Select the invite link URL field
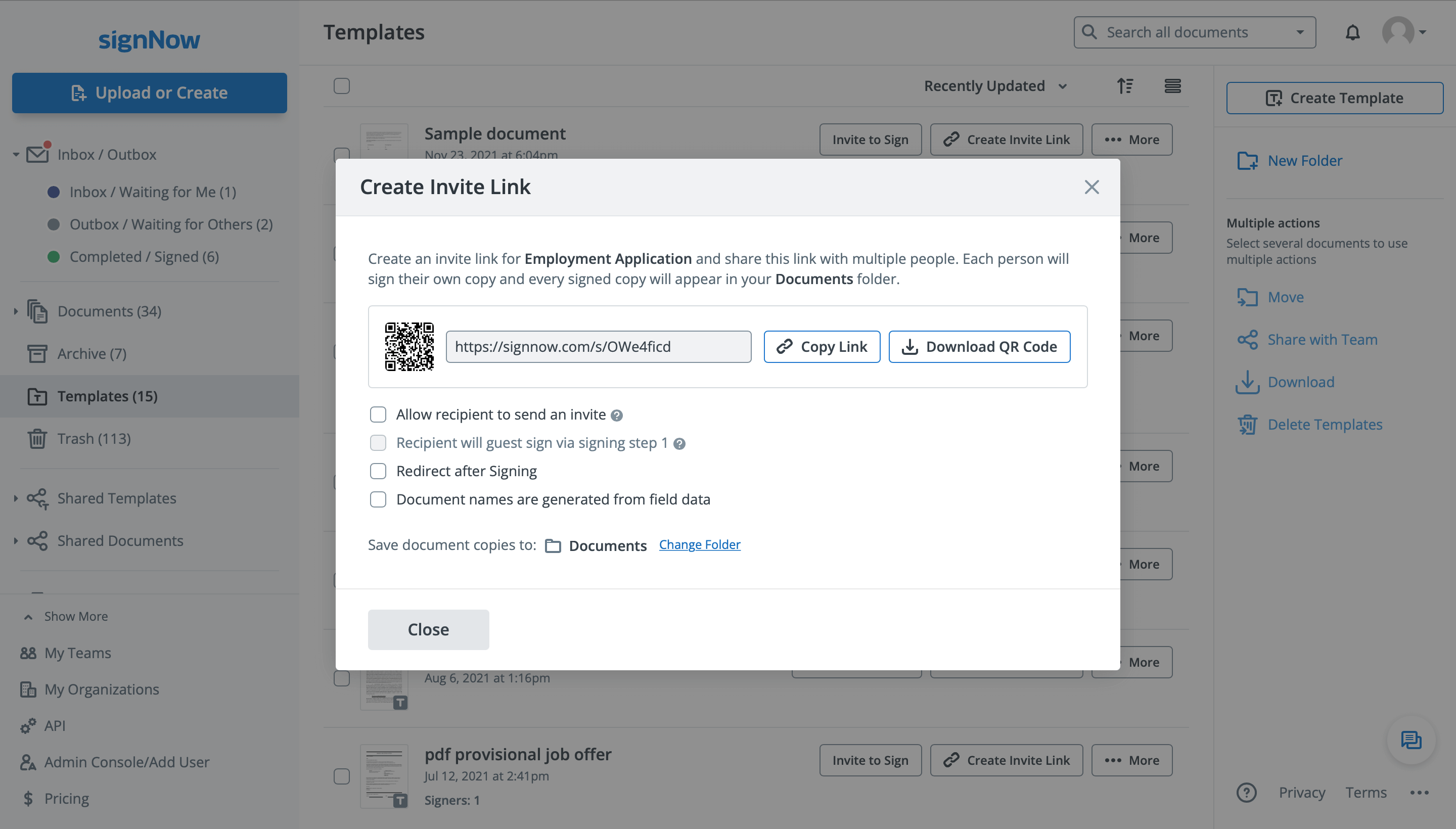This screenshot has height=829, width=1456. (x=598, y=346)
